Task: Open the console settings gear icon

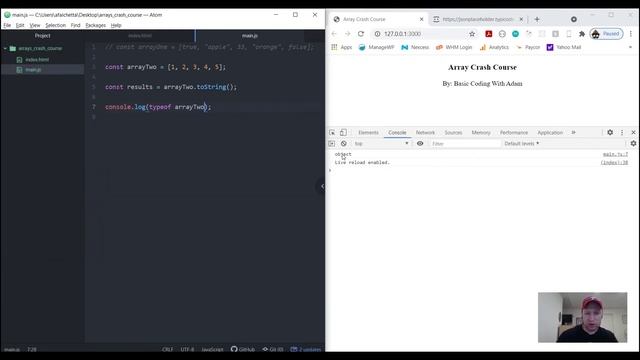Action: pyautogui.click(x=633, y=144)
